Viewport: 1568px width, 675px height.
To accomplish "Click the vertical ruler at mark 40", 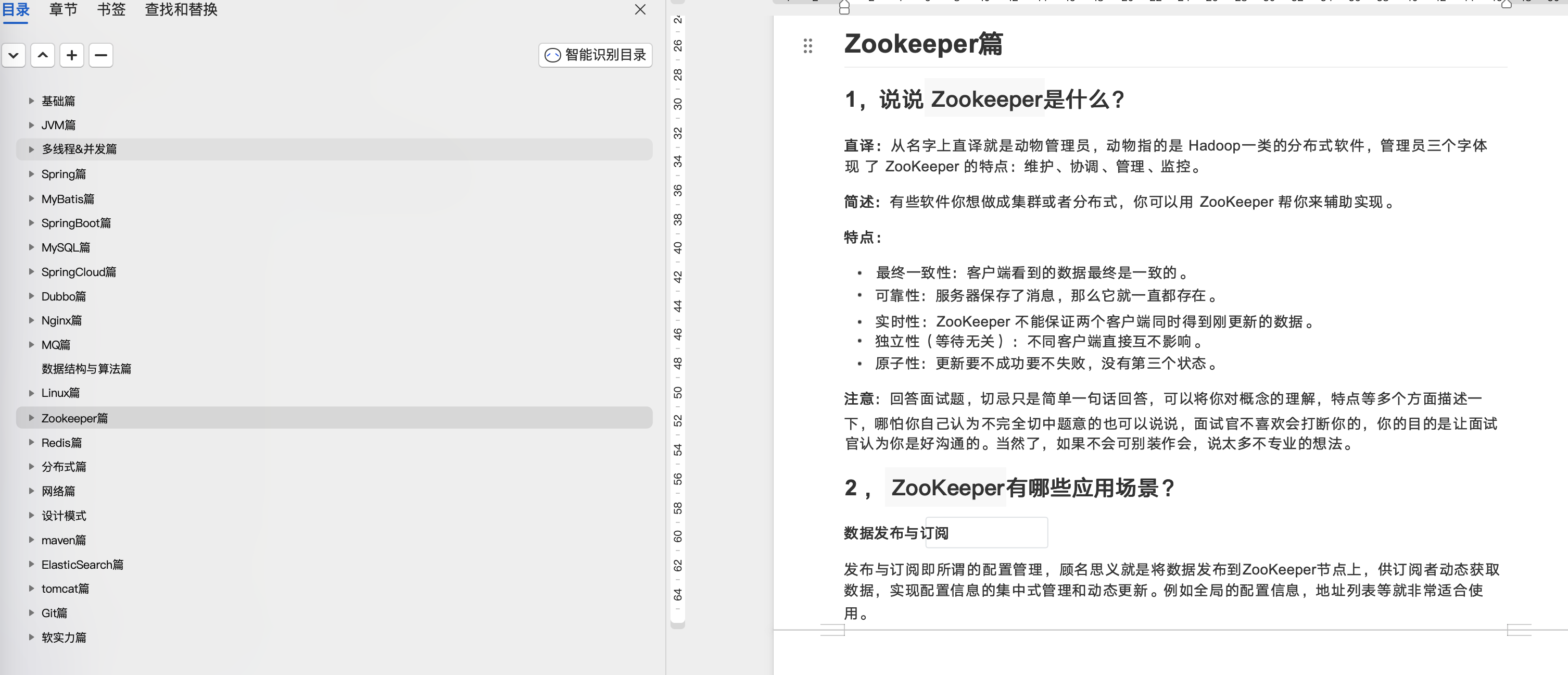I will [677, 248].
